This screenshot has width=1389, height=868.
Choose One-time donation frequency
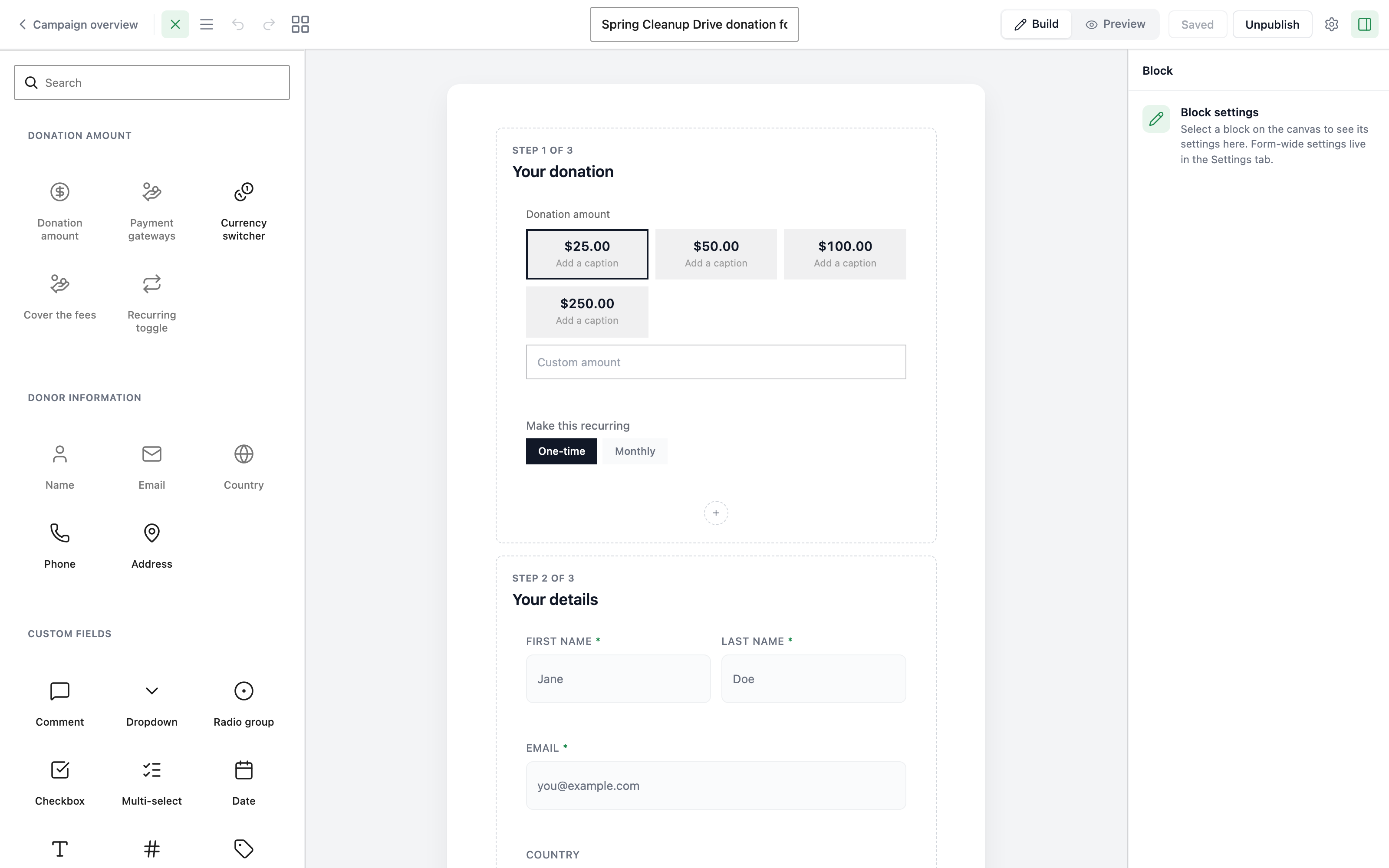tap(561, 451)
